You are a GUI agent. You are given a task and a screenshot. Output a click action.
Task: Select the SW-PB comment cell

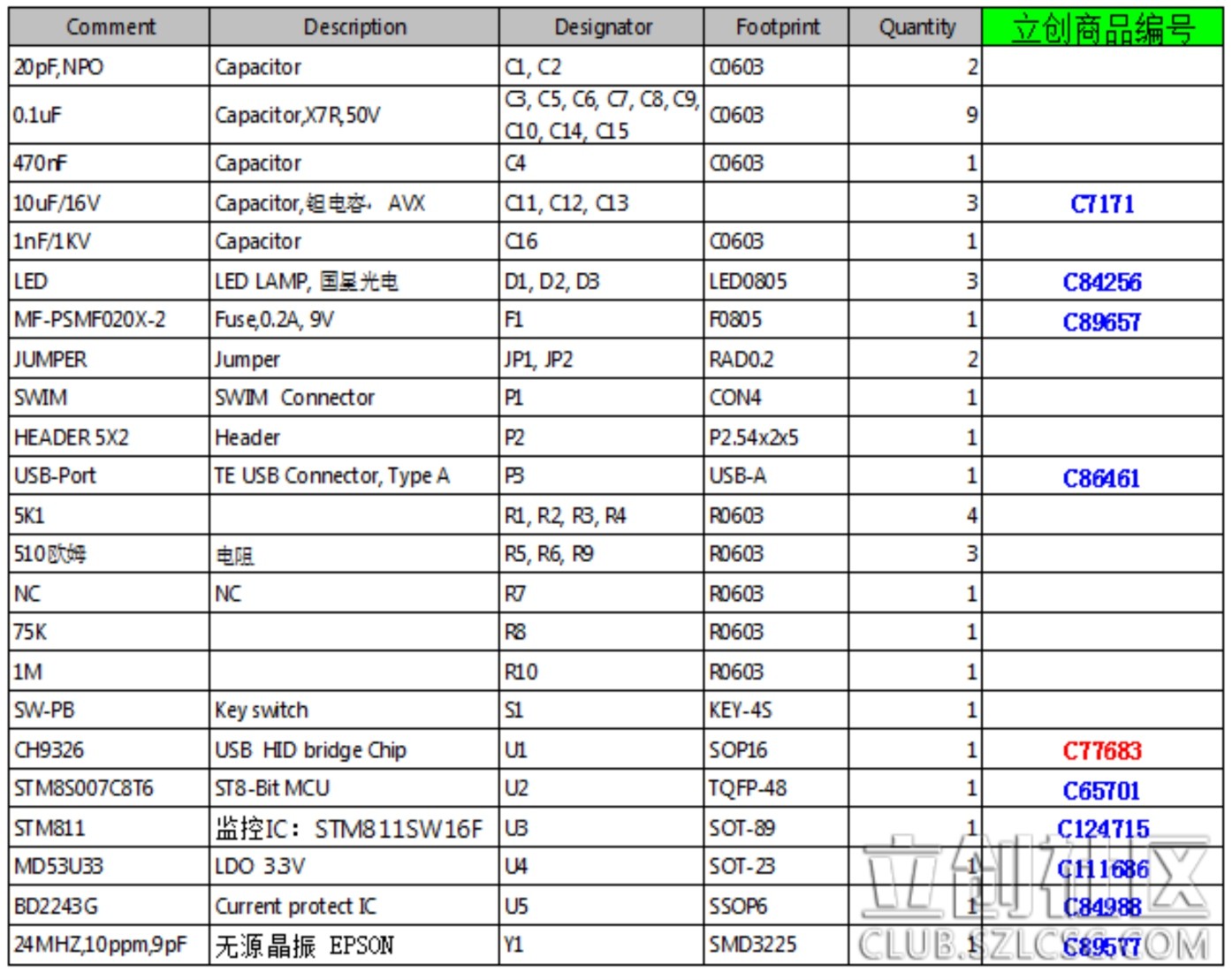pos(110,710)
